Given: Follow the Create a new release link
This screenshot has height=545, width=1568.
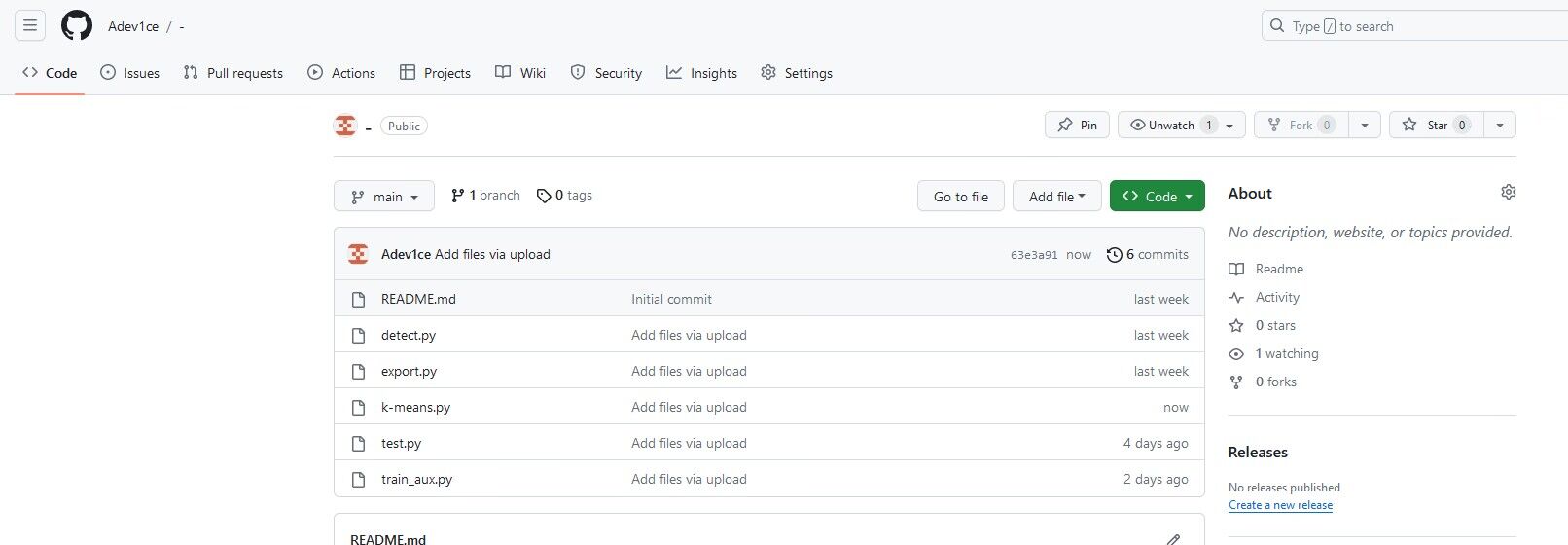Looking at the screenshot, I should 1280,505.
